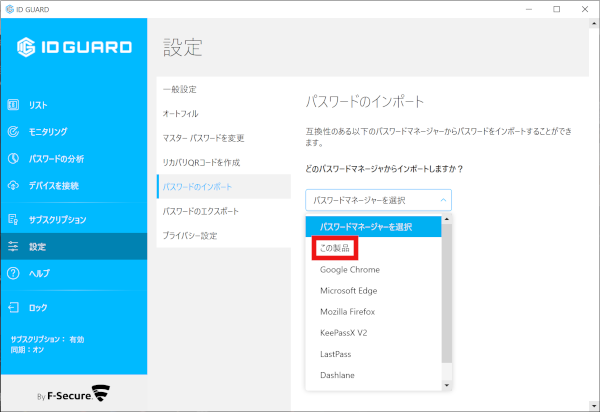600x412 pixels.
Task: Click the リスト icon in sidebar
Action: 13,104
